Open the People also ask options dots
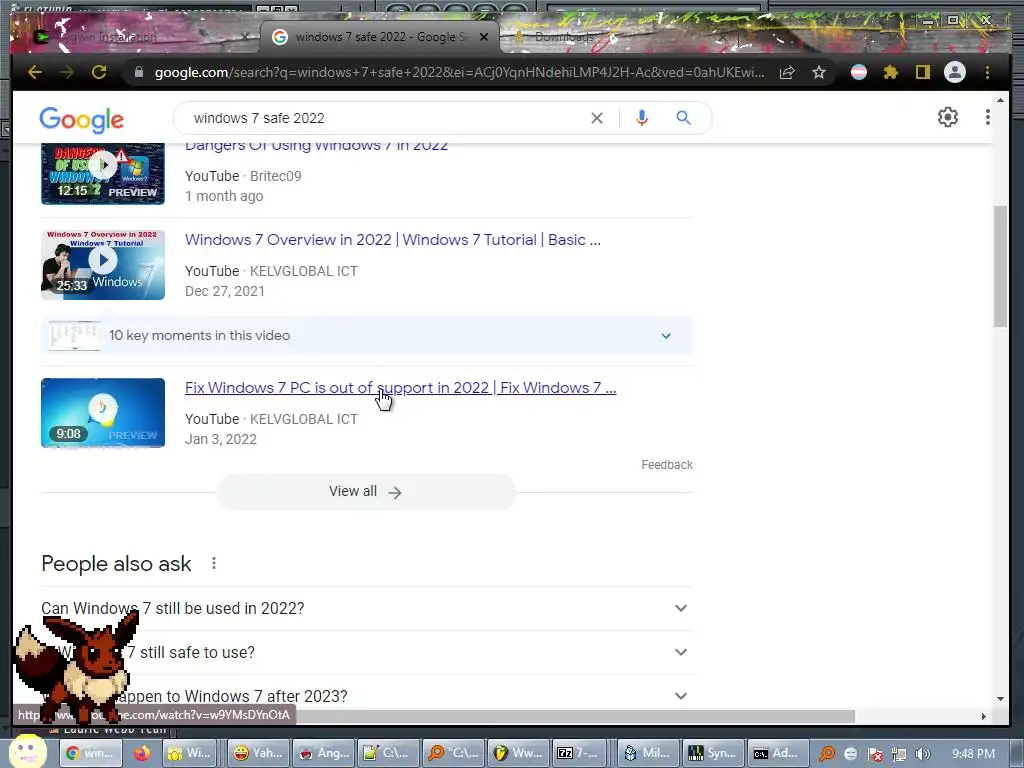This screenshot has height=768, width=1024. click(x=214, y=563)
